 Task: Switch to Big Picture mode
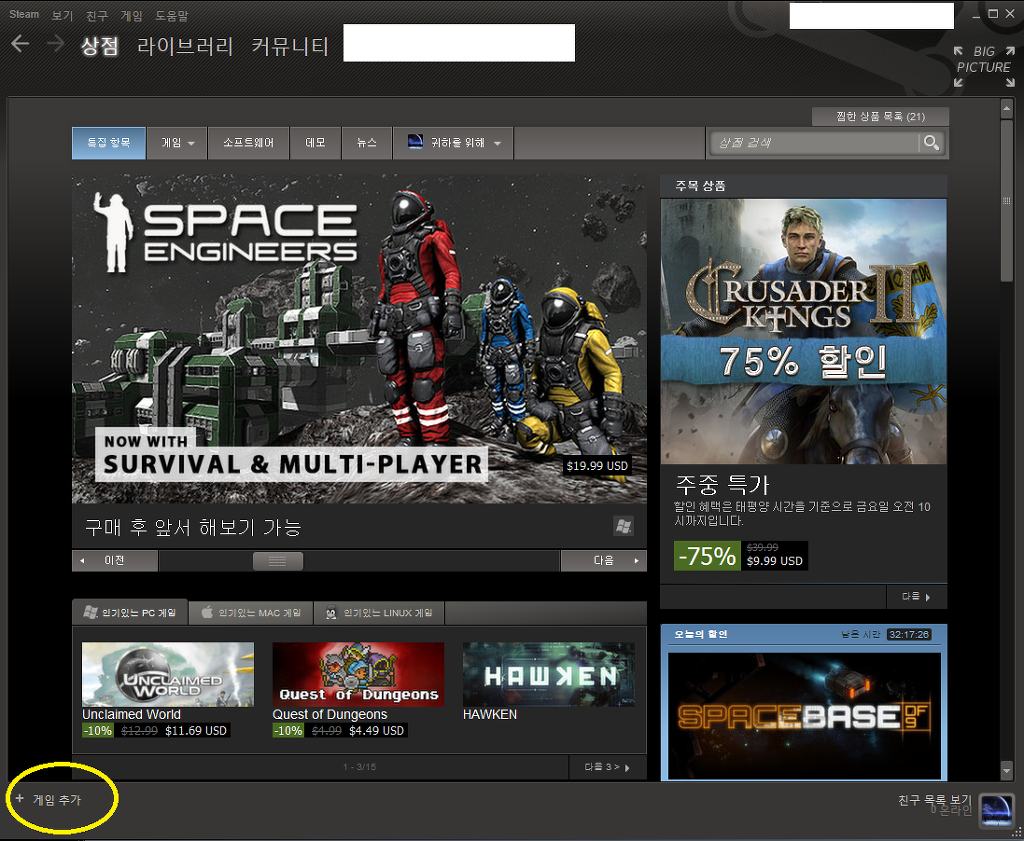pos(982,67)
